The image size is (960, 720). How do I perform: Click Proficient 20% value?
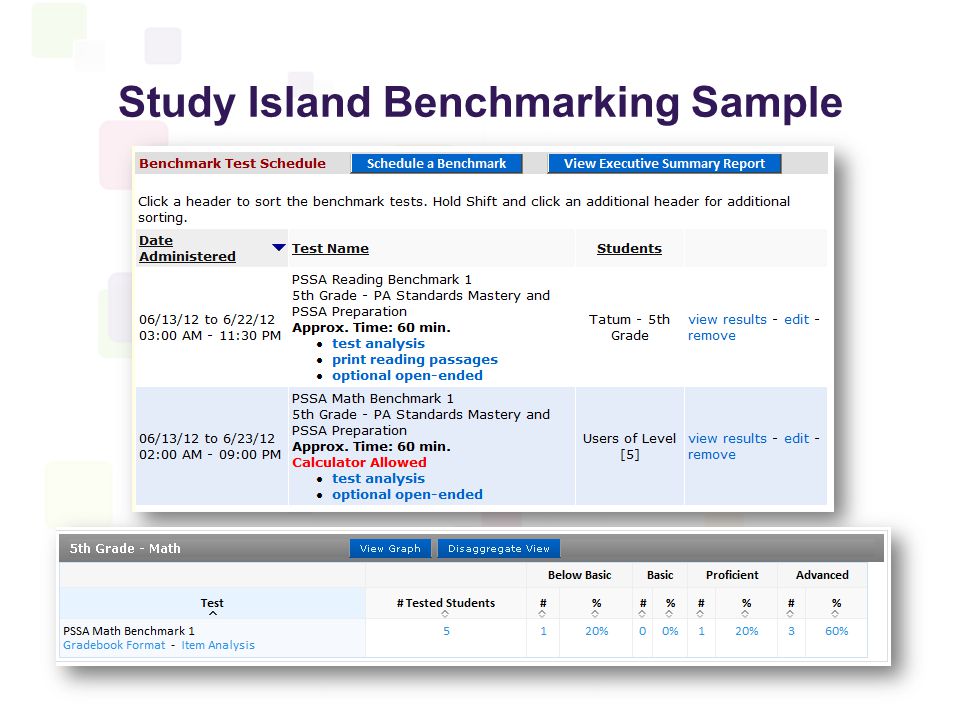746,631
